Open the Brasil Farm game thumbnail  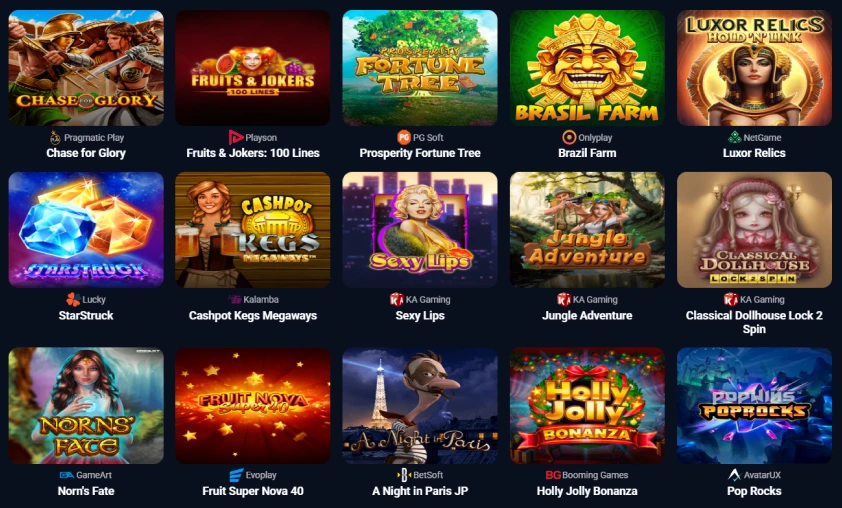(x=587, y=68)
